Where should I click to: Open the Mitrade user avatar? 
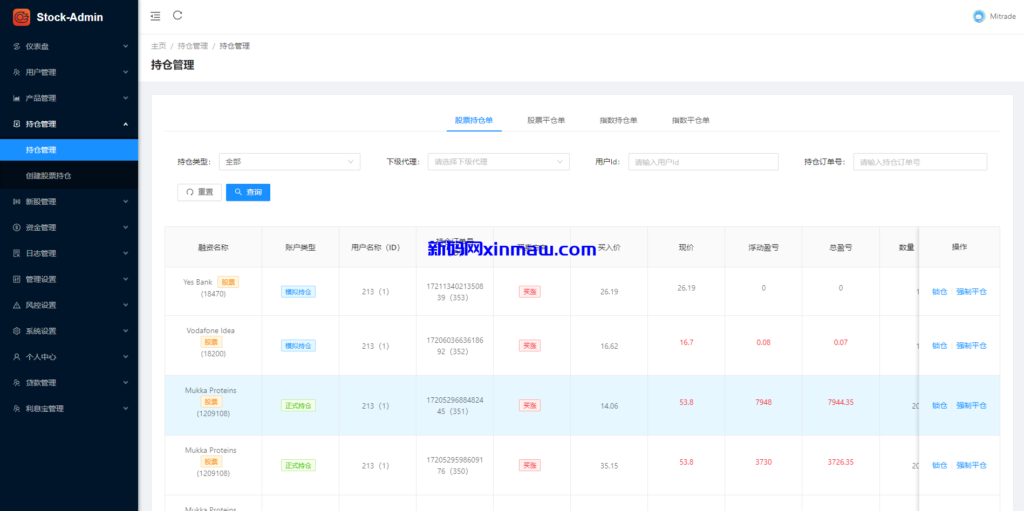coord(978,16)
